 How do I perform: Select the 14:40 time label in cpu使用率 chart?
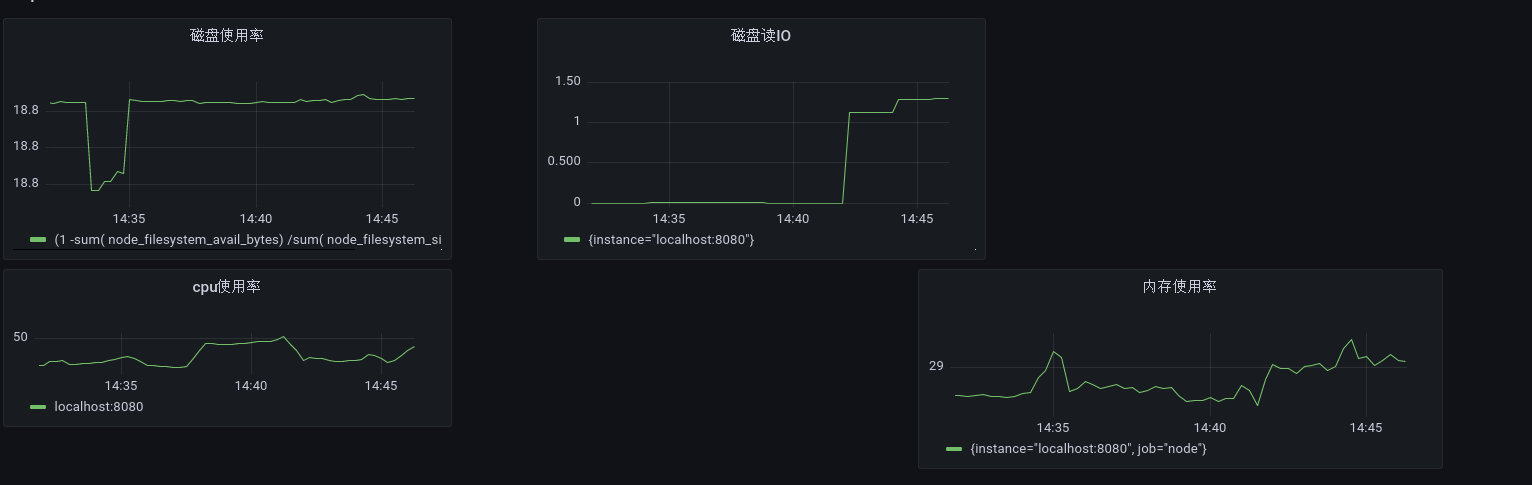(251, 385)
